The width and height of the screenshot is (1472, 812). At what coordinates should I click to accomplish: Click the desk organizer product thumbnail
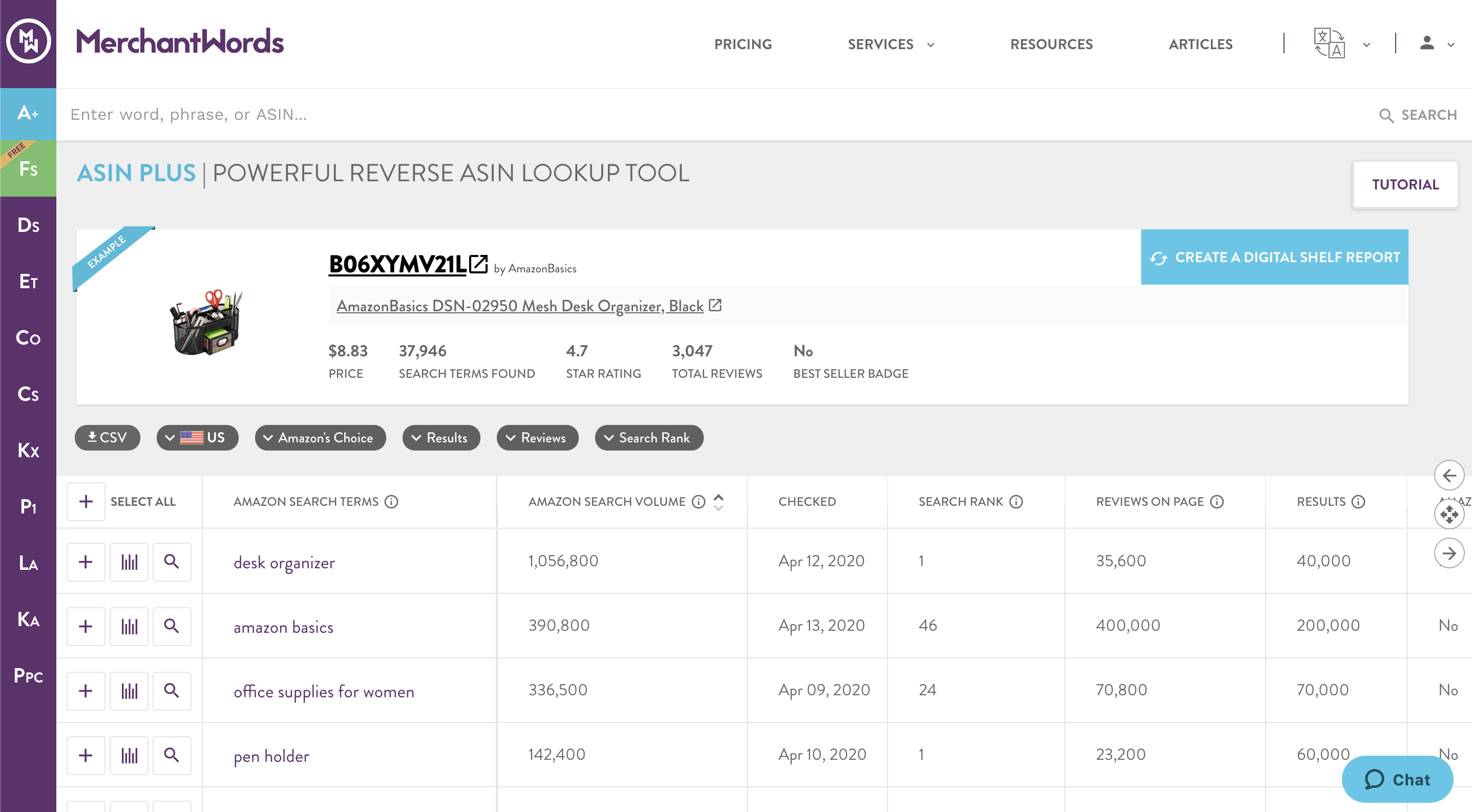(207, 323)
